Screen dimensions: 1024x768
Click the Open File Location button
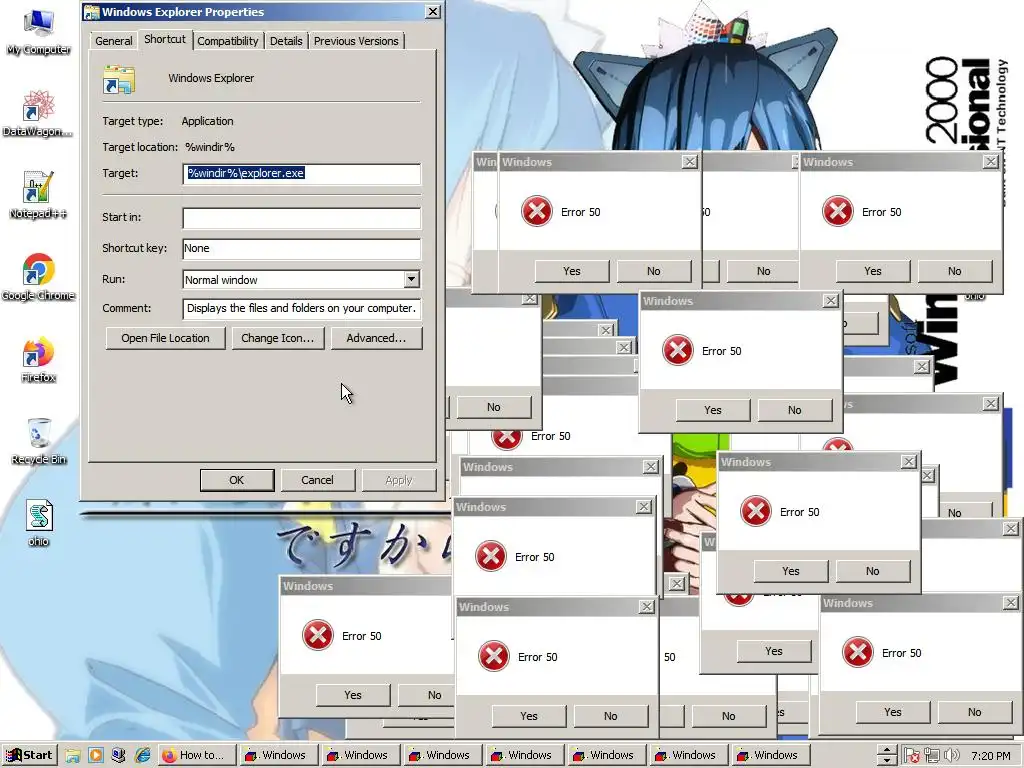tap(165, 338)
